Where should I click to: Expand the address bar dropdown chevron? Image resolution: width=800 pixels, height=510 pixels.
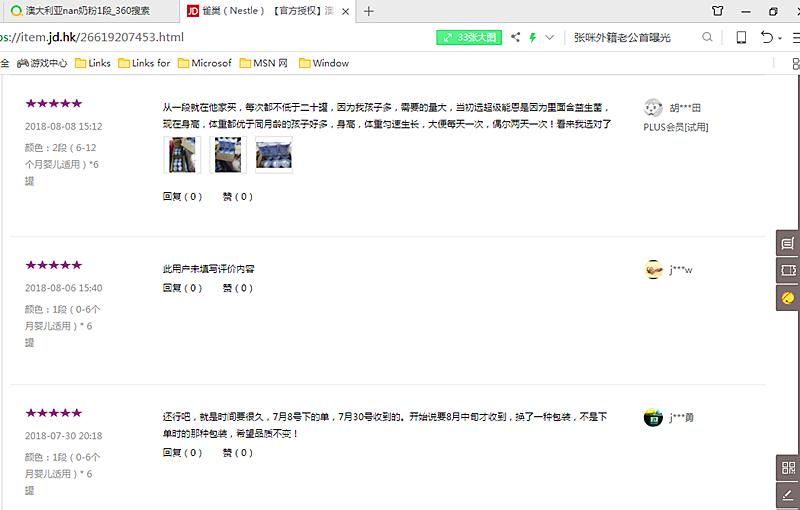pyautogui.click(x=549, y=37)
